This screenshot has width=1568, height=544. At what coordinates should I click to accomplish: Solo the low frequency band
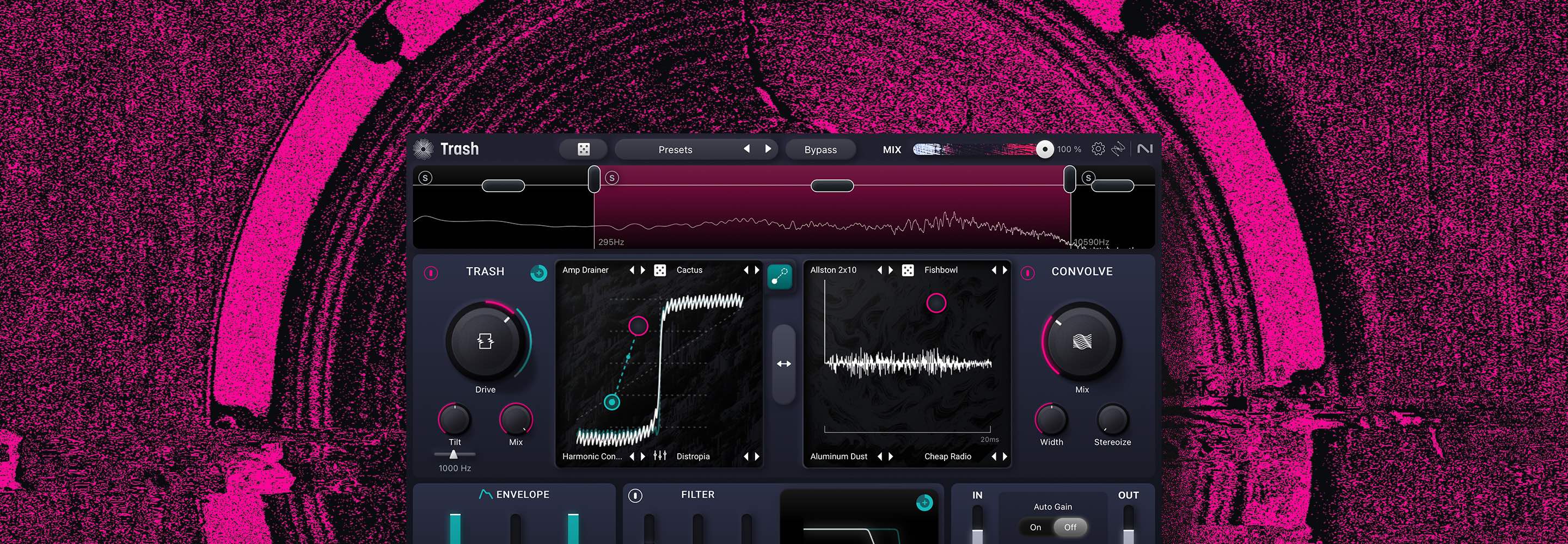425,178
